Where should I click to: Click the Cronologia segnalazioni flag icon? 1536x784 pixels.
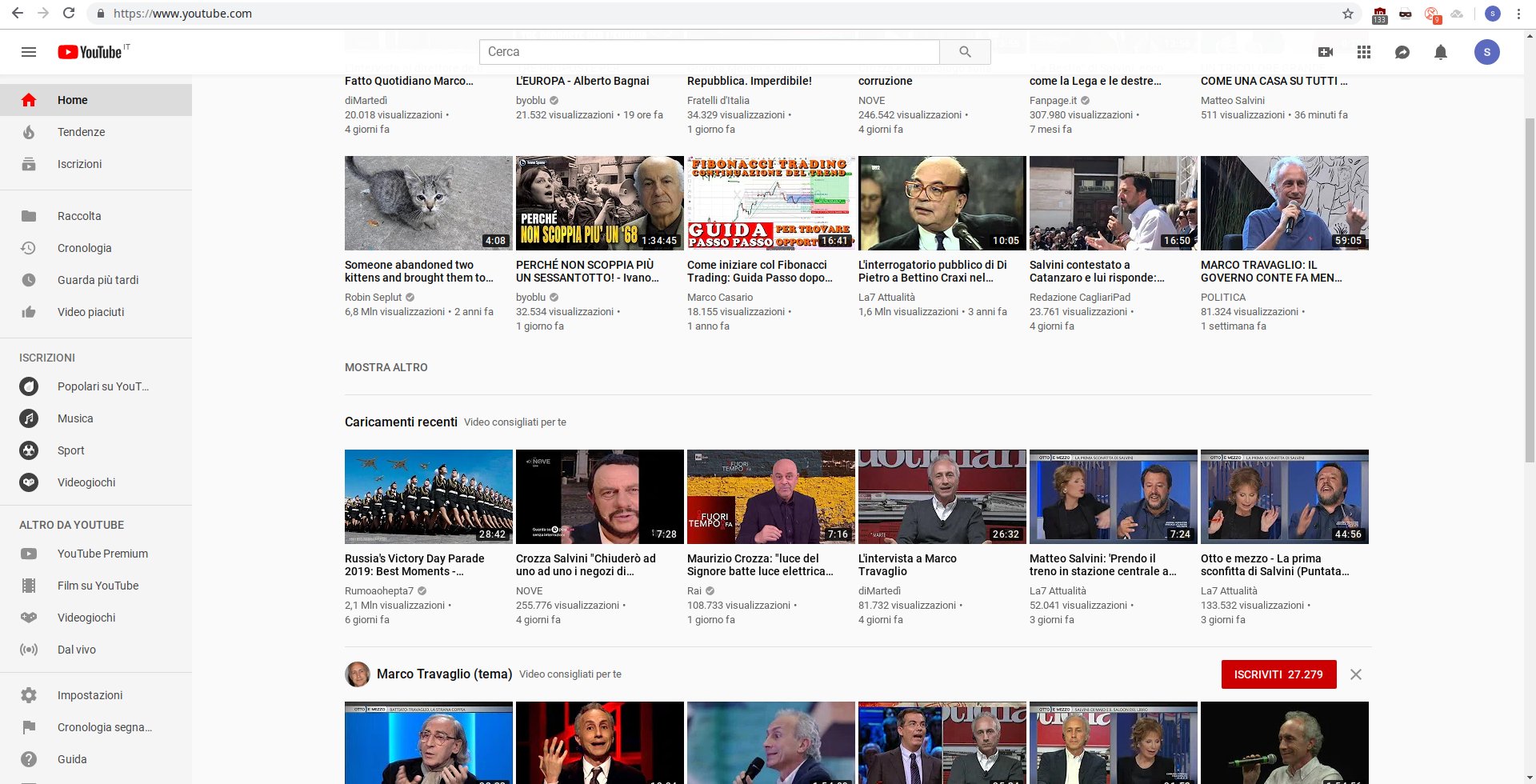pos(29,727)
